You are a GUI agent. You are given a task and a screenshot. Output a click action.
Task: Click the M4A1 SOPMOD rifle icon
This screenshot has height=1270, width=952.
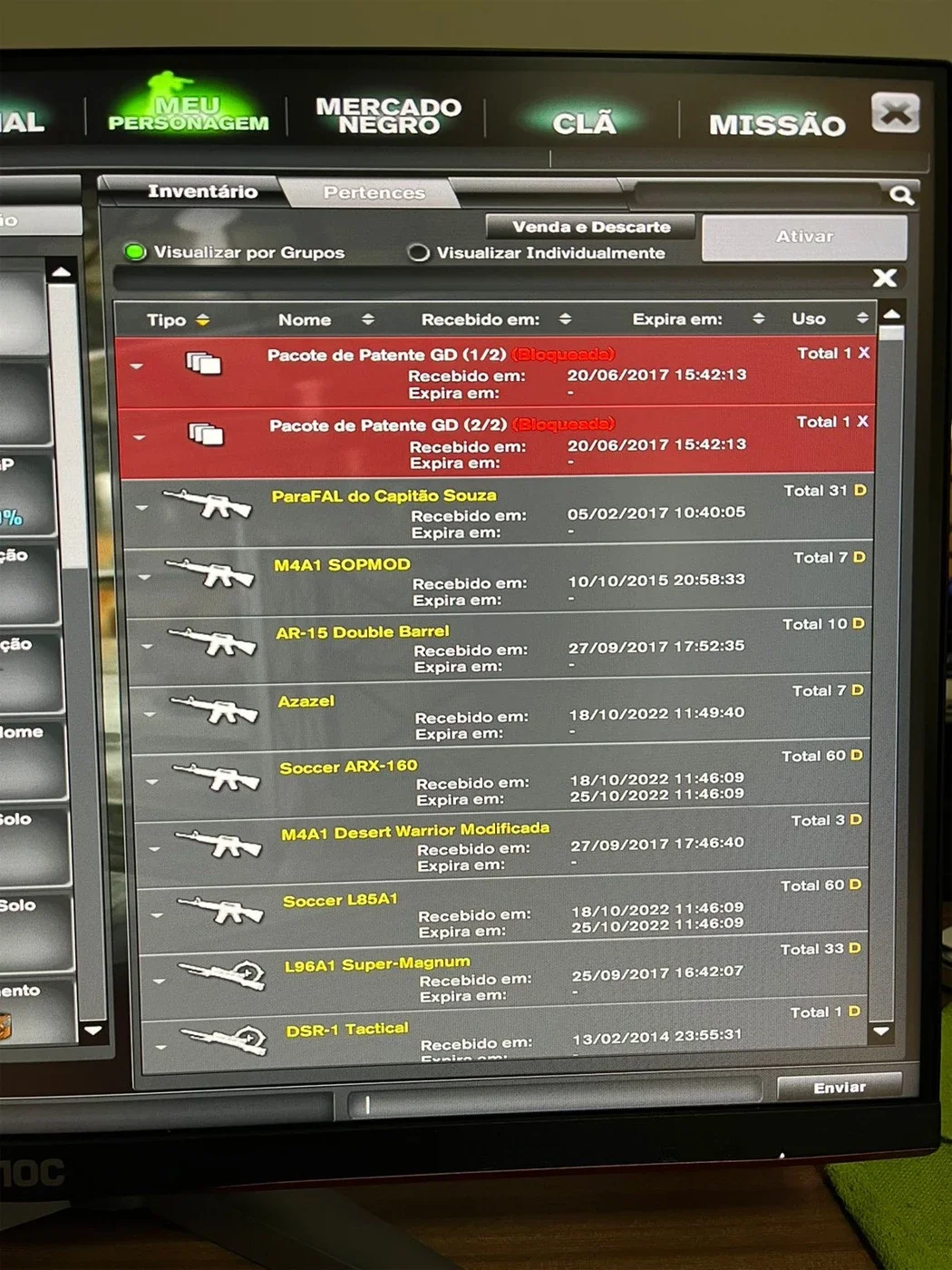point(210,572)
